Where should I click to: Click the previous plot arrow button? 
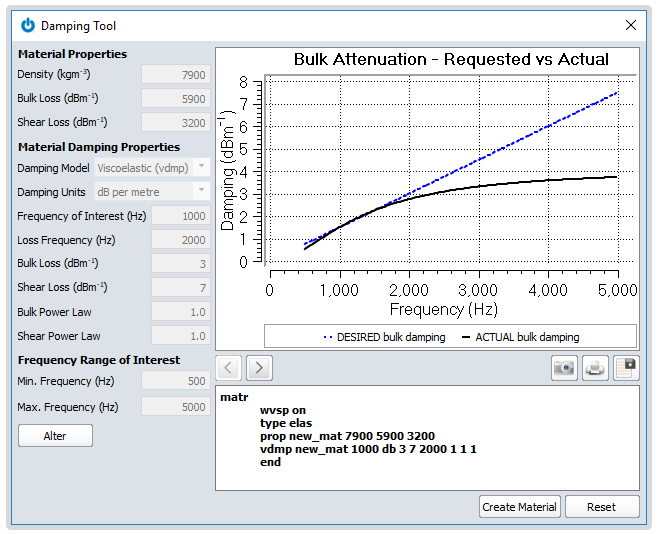pos(229,367)
